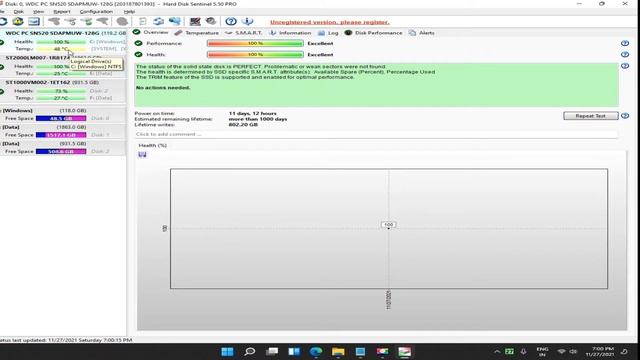The width and height of the screenshot is (640, 360).
Task: Open the Report menu
Action: point(62,11)
